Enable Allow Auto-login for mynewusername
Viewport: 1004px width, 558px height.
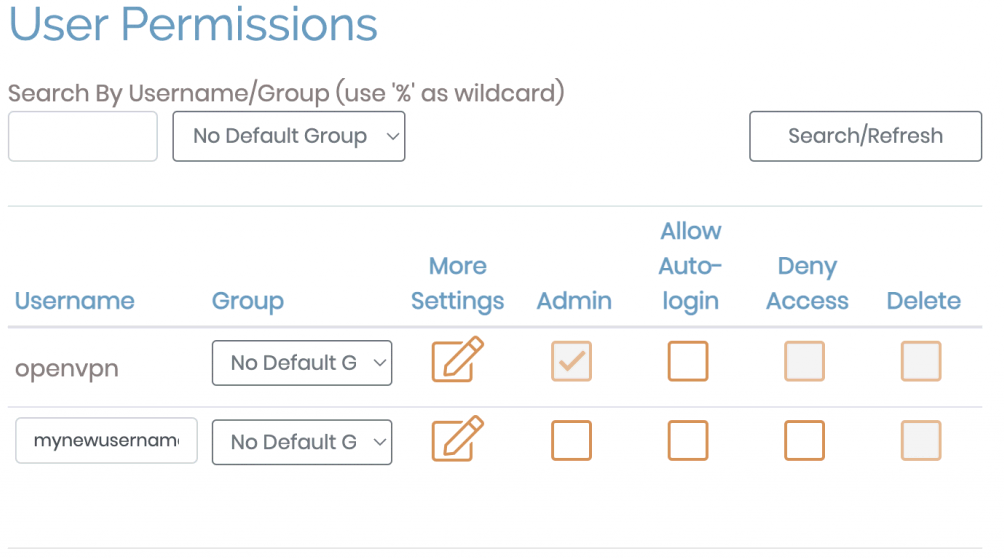coord(688,440)
